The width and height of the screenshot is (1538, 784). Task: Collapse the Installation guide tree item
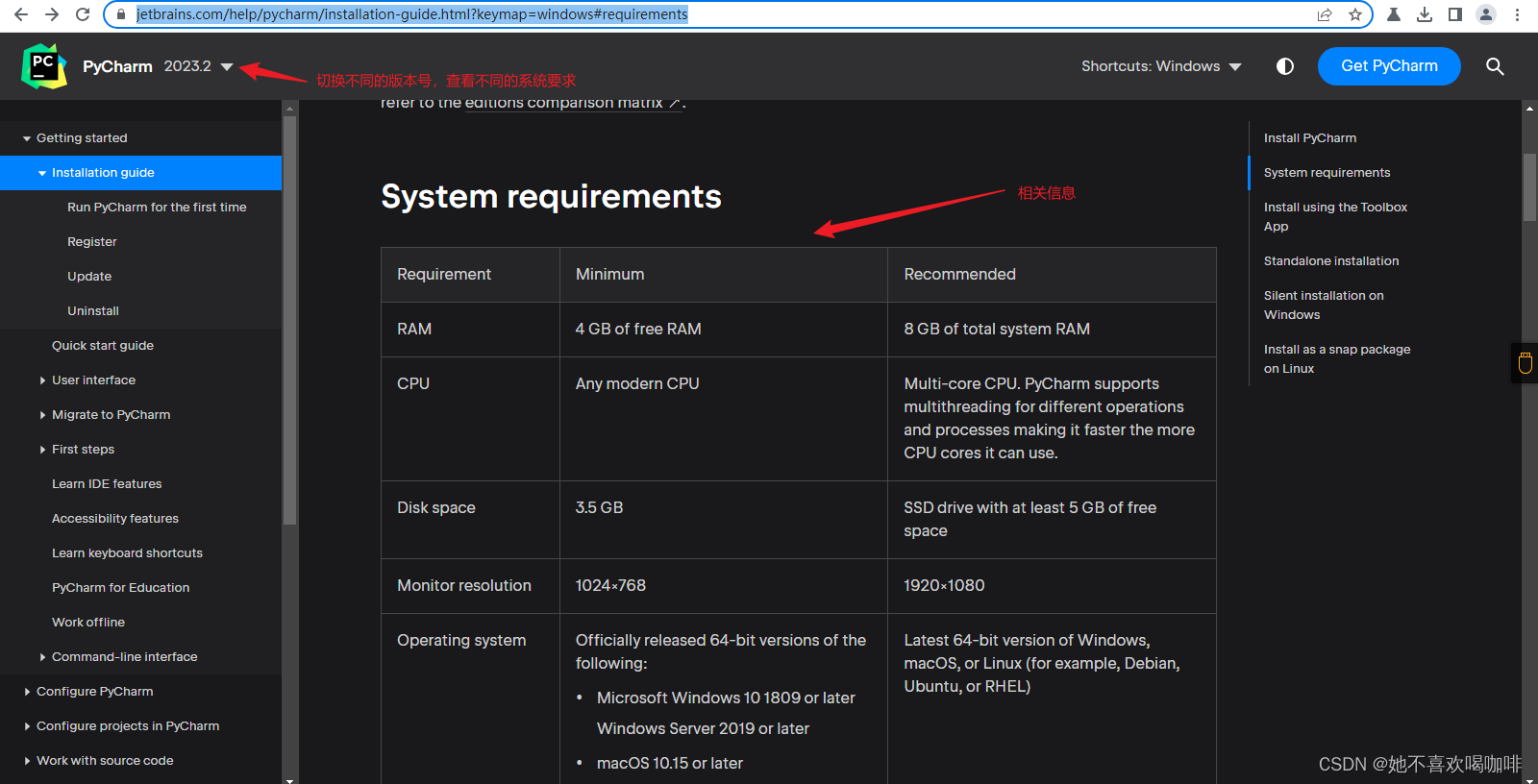click(42, 173)
